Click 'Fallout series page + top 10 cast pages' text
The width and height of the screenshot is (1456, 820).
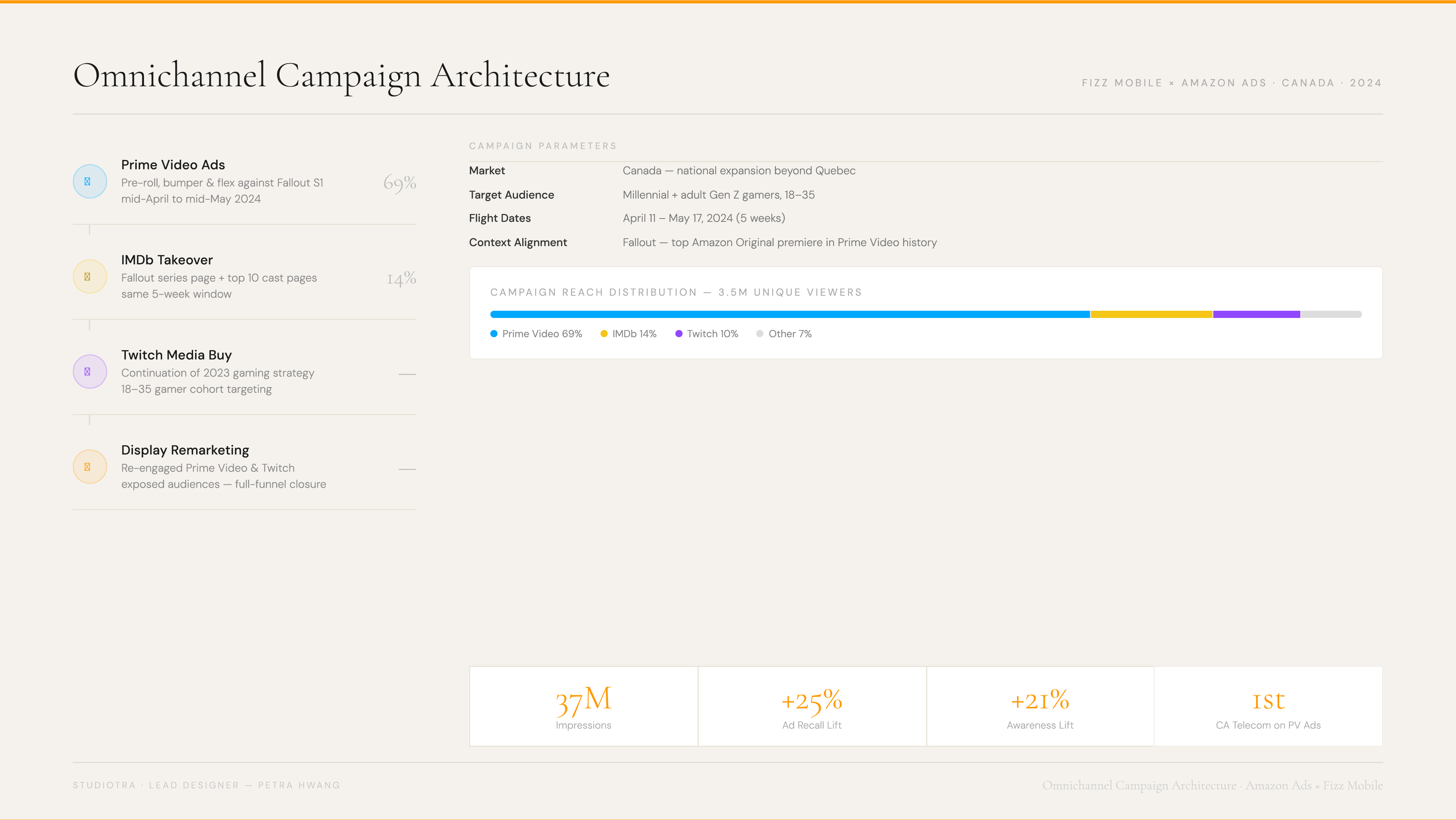219,277
